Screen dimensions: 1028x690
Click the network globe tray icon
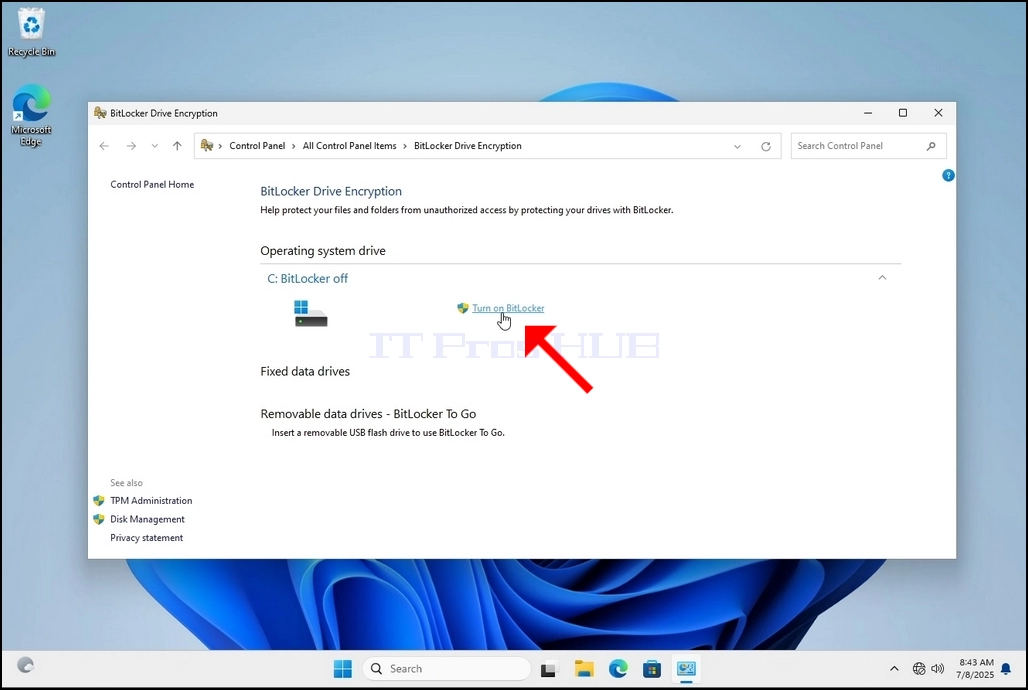919,669
